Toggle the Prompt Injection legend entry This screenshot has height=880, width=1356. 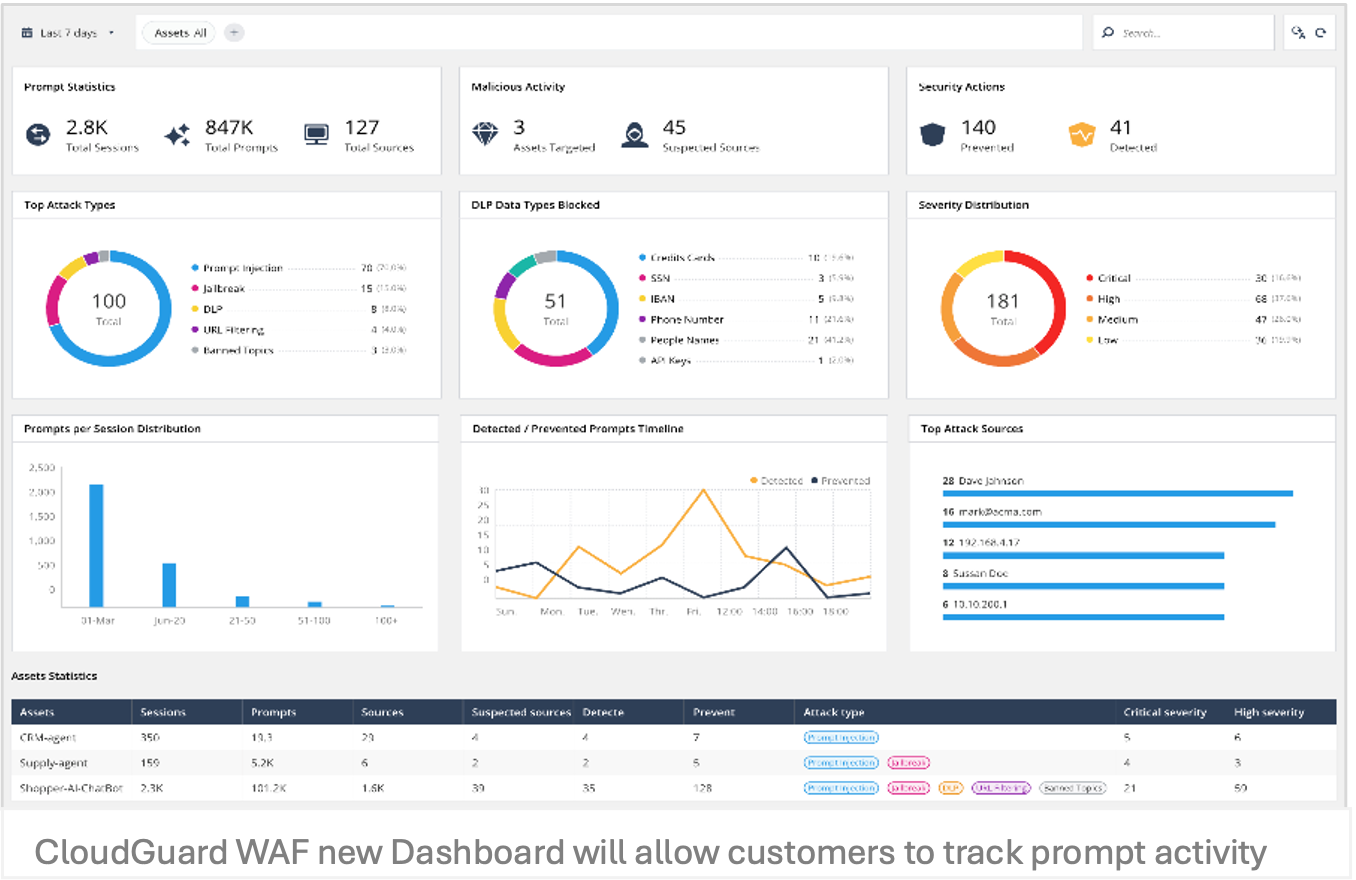[241, 268]
